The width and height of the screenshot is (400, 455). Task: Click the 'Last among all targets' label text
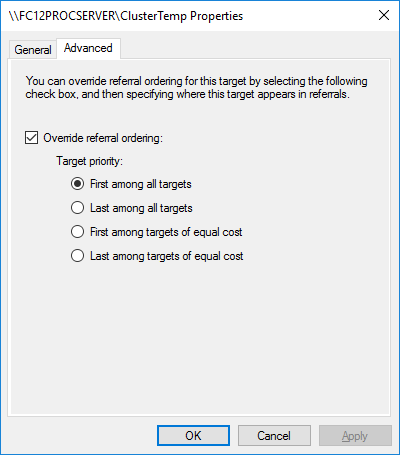point(141,208)
